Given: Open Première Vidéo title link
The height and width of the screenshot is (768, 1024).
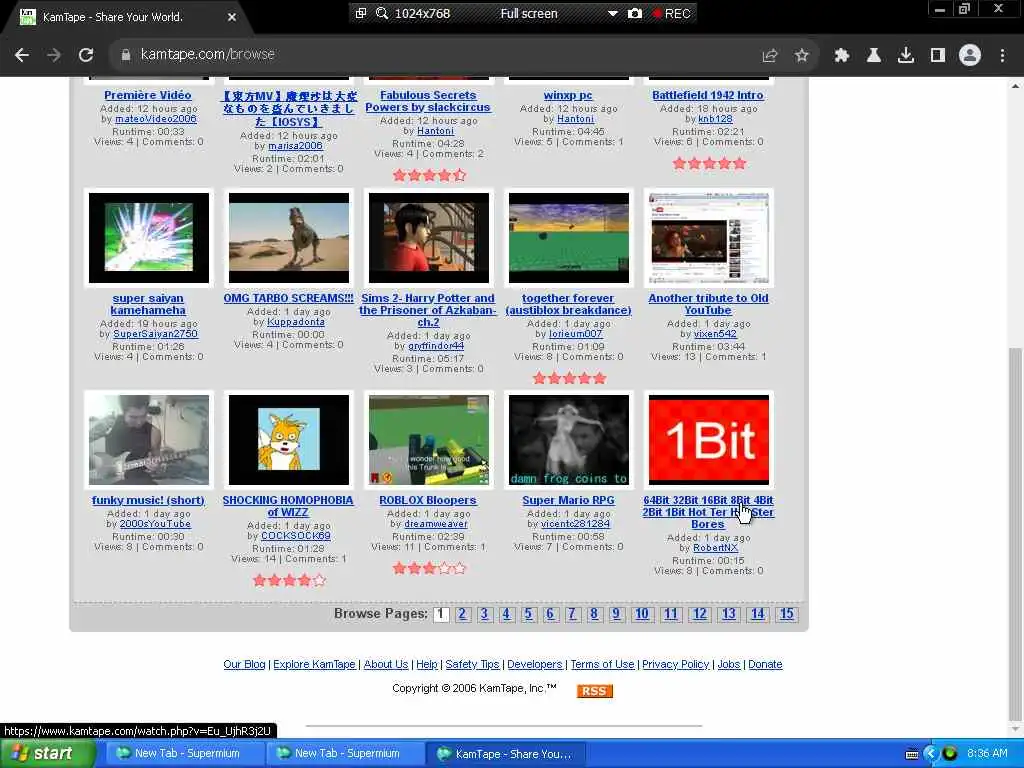Looking at the screenshot, I should point(148,95).
